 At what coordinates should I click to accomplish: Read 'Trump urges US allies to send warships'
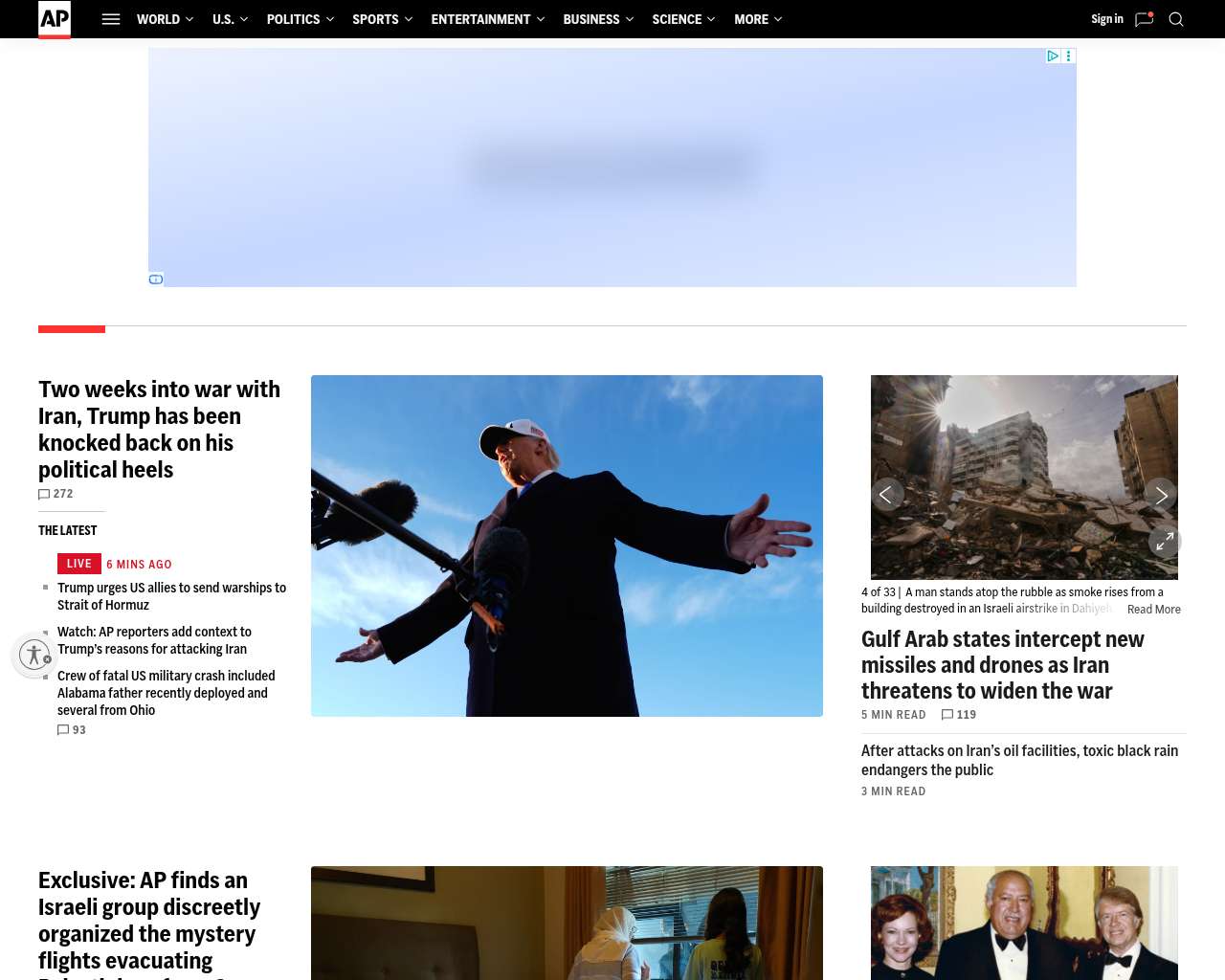click(172, 596)
